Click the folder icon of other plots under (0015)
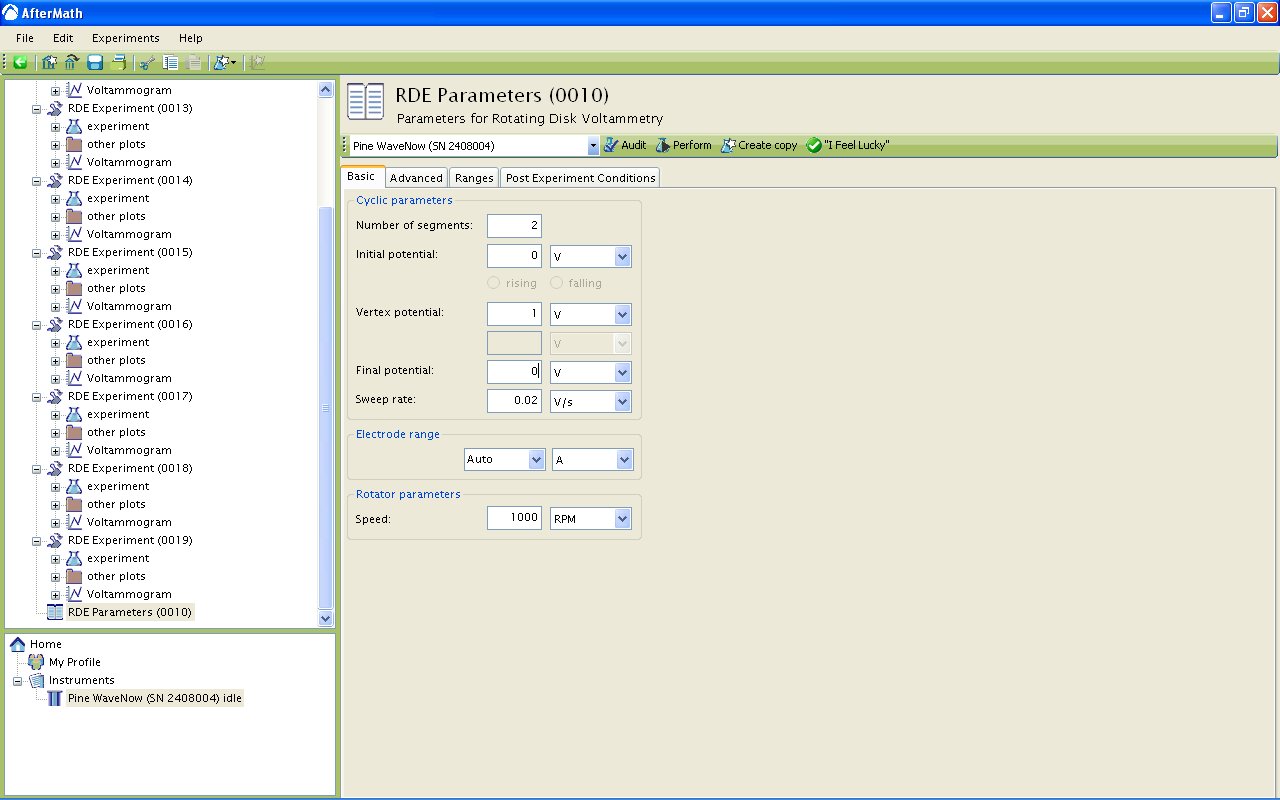Screen dimensions: 1280x800 (x=74, y=288)
